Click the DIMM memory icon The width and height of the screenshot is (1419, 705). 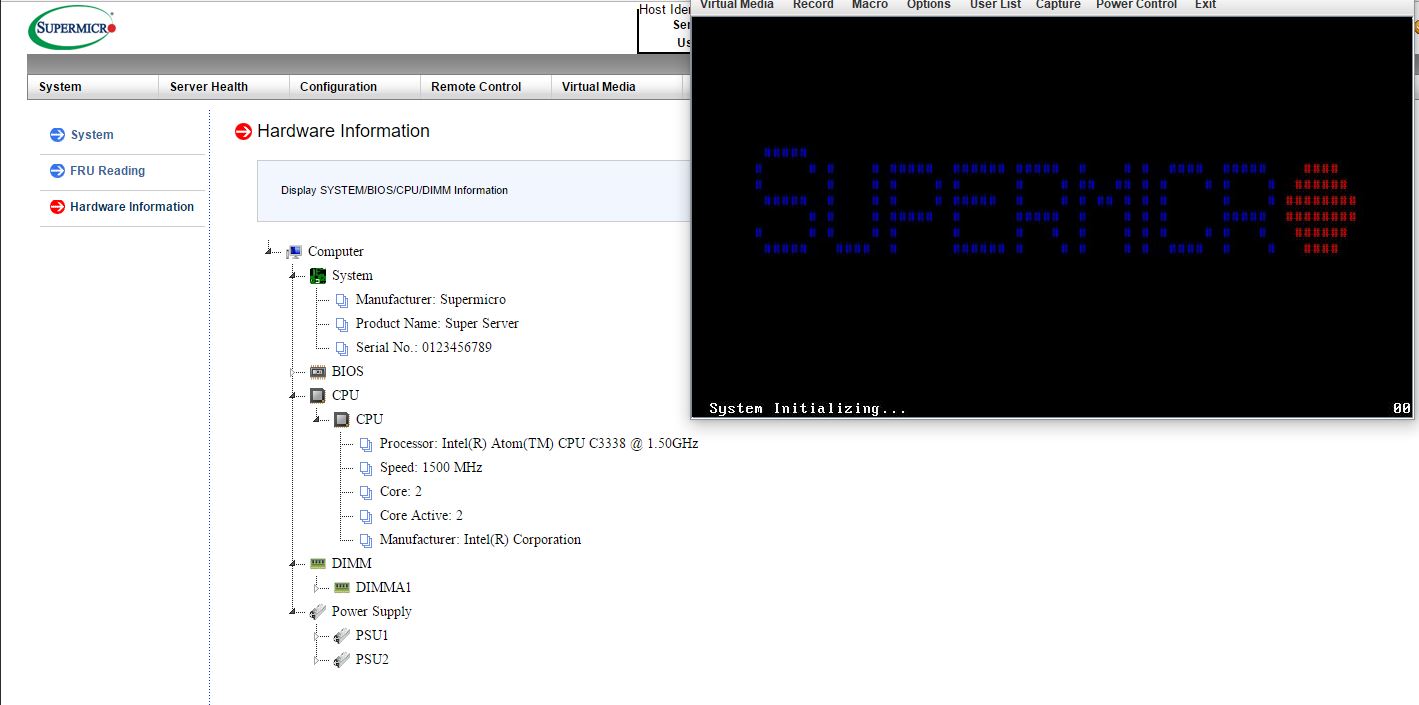[318, 564]
